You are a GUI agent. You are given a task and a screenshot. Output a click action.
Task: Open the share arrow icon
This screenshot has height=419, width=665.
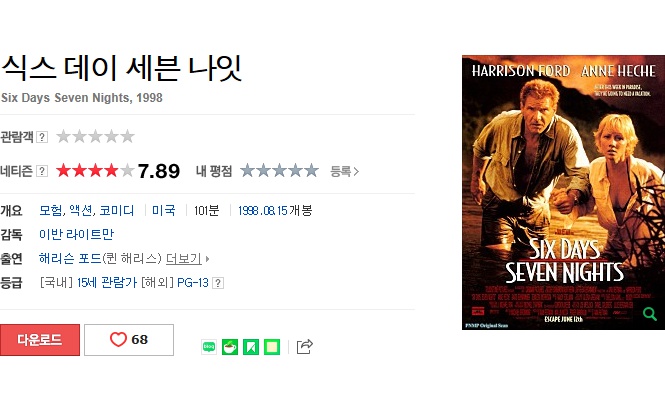tap(305, 346)
